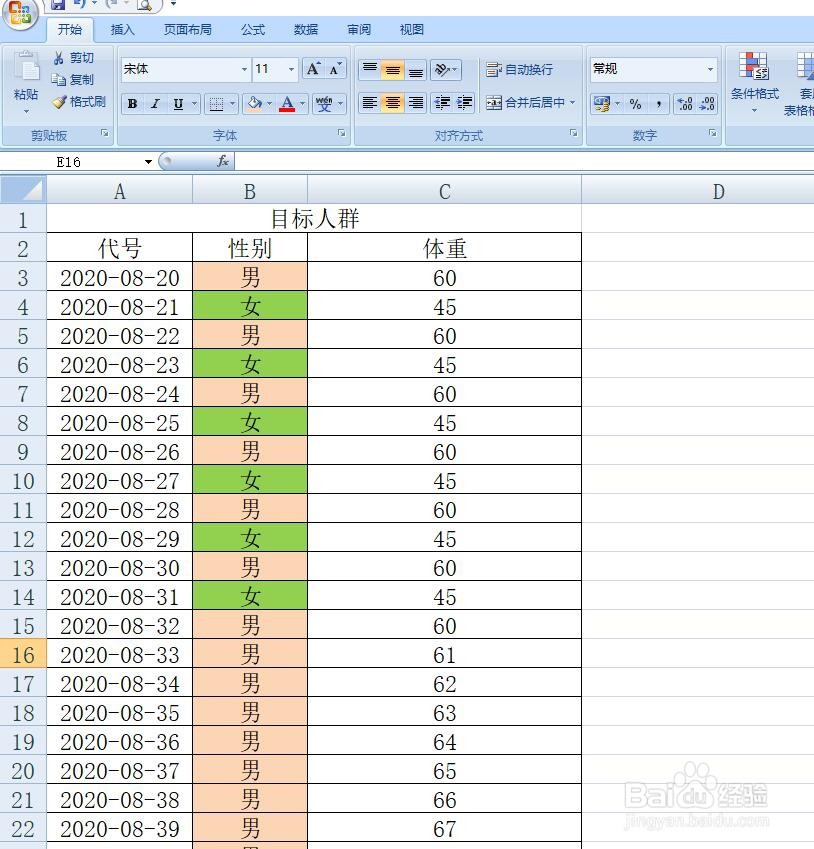Apply red font color A icon
Image resolution: width=814 pixels, height=849 pixels.
287,104
